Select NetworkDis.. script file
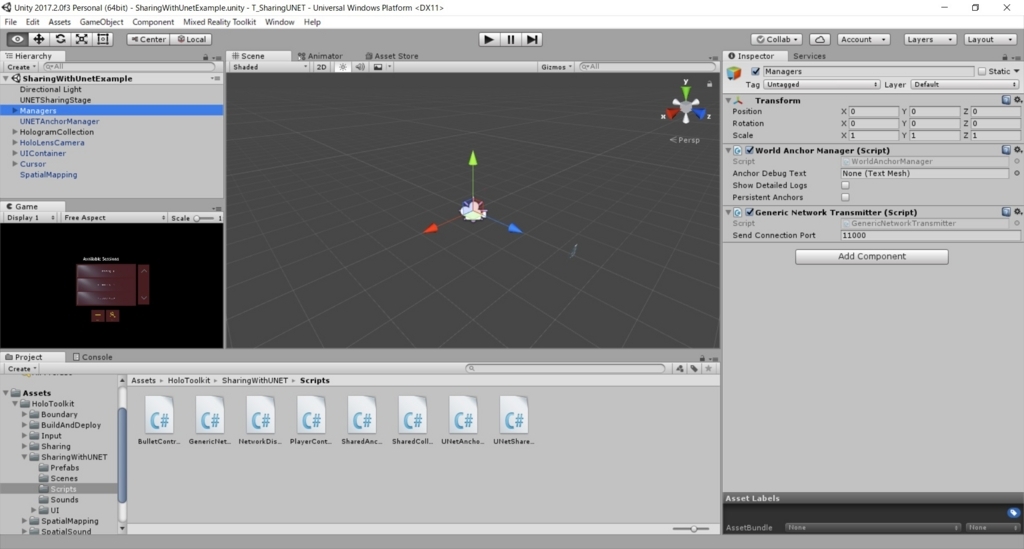1024x549 pixels. [x=260, y=420]
